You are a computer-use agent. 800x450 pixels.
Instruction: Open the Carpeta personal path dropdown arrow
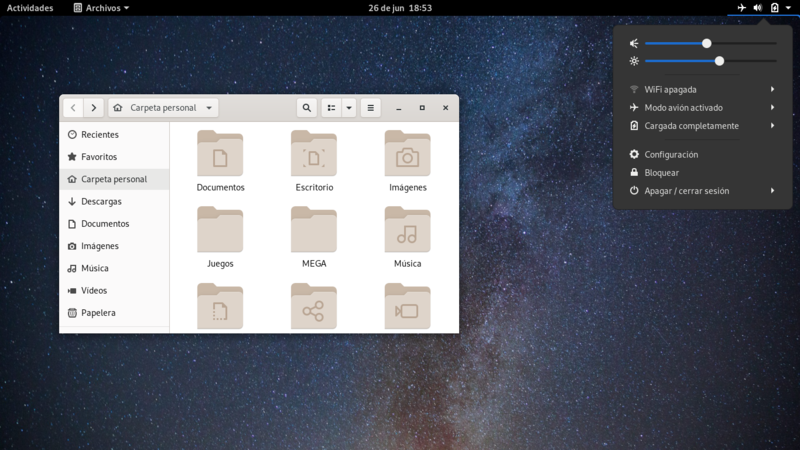point(209,108)
